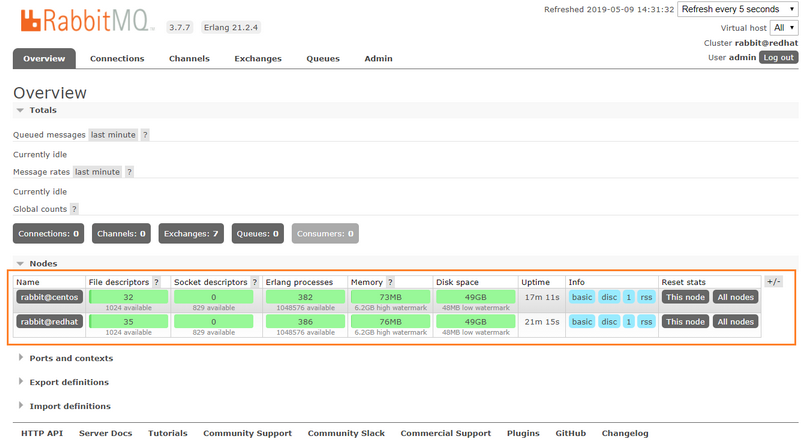Open help for Message rates
This screenshot has height=447, width=806.
(x=129, y=172)
